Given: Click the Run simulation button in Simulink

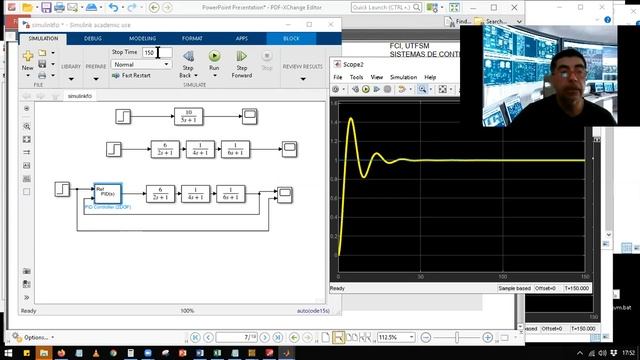Looking at the screenshot, I should click(214, 56).
